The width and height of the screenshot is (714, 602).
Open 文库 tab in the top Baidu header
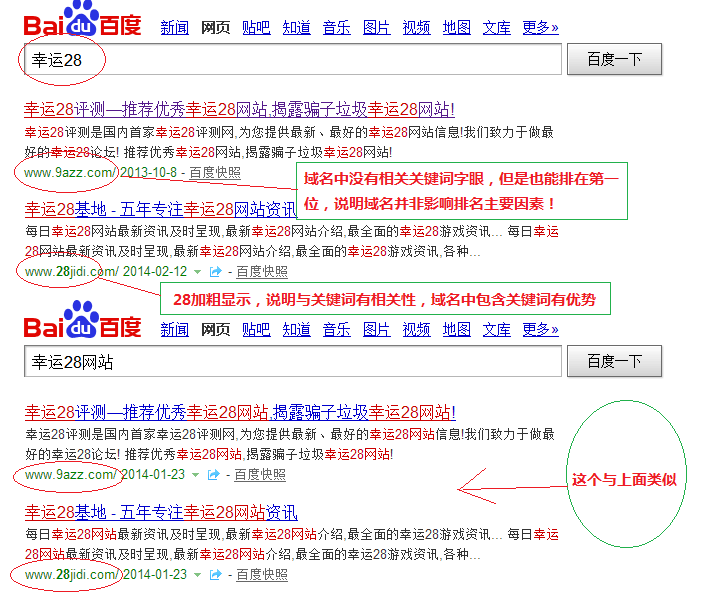(x=497, y=28)
